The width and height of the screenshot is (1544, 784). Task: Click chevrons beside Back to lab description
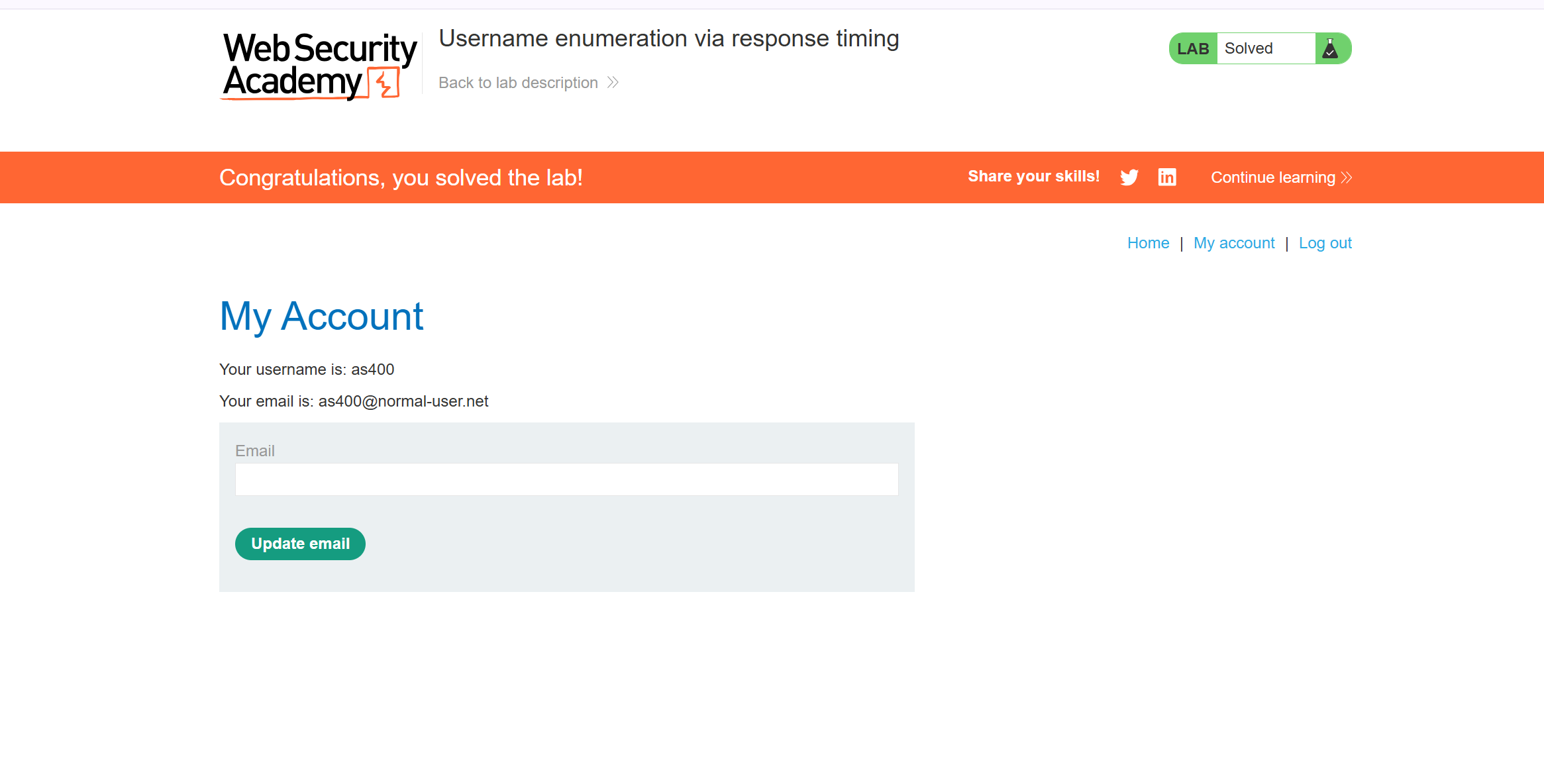613,83
